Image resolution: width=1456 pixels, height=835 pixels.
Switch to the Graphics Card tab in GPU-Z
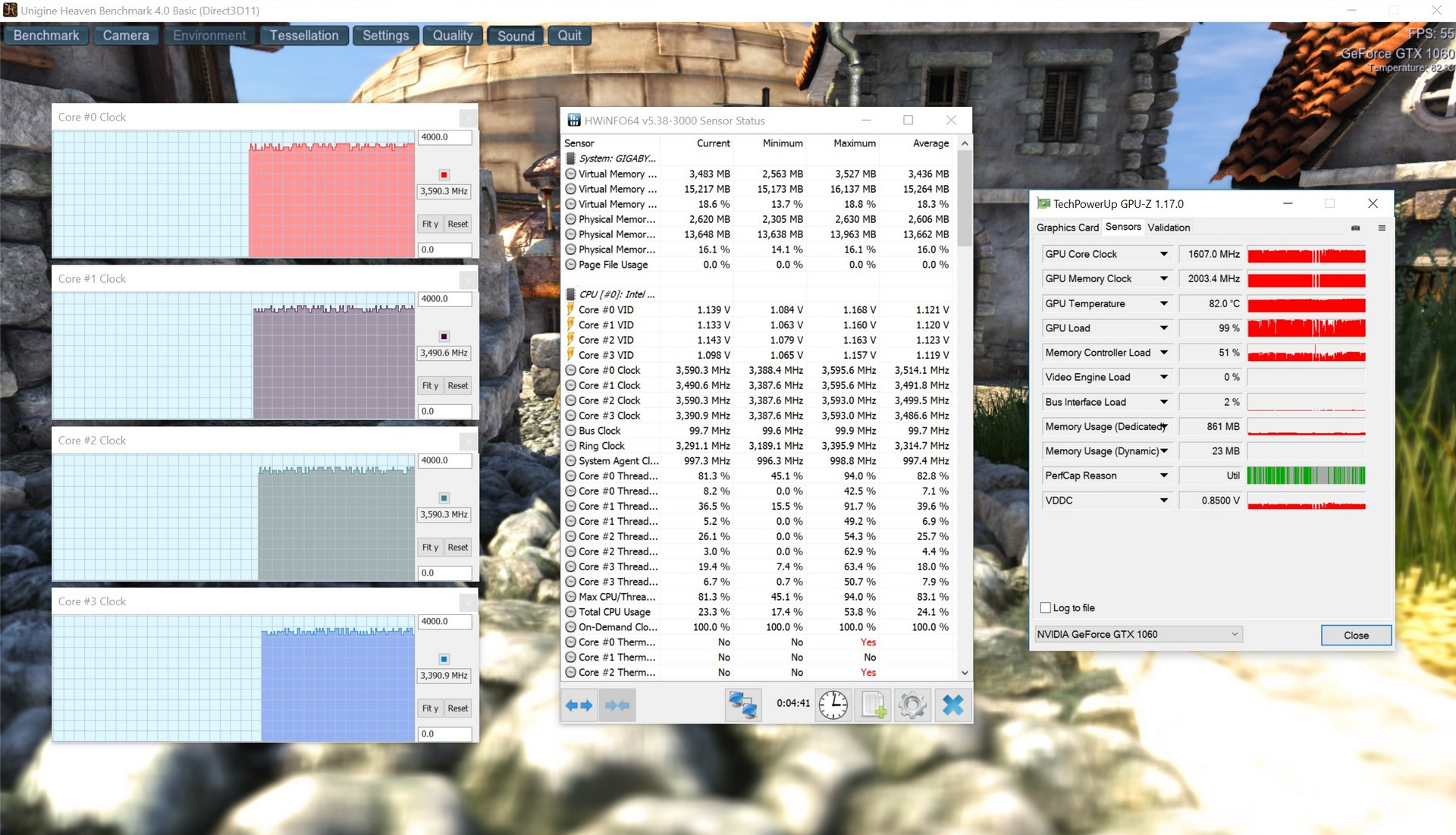(x=1067, y=228)
